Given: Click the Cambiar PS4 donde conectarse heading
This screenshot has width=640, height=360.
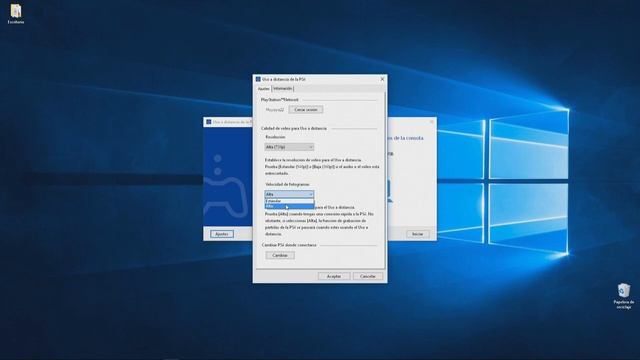Looking at the screenshot, I should pyautogui.click(x=289, y=245).
